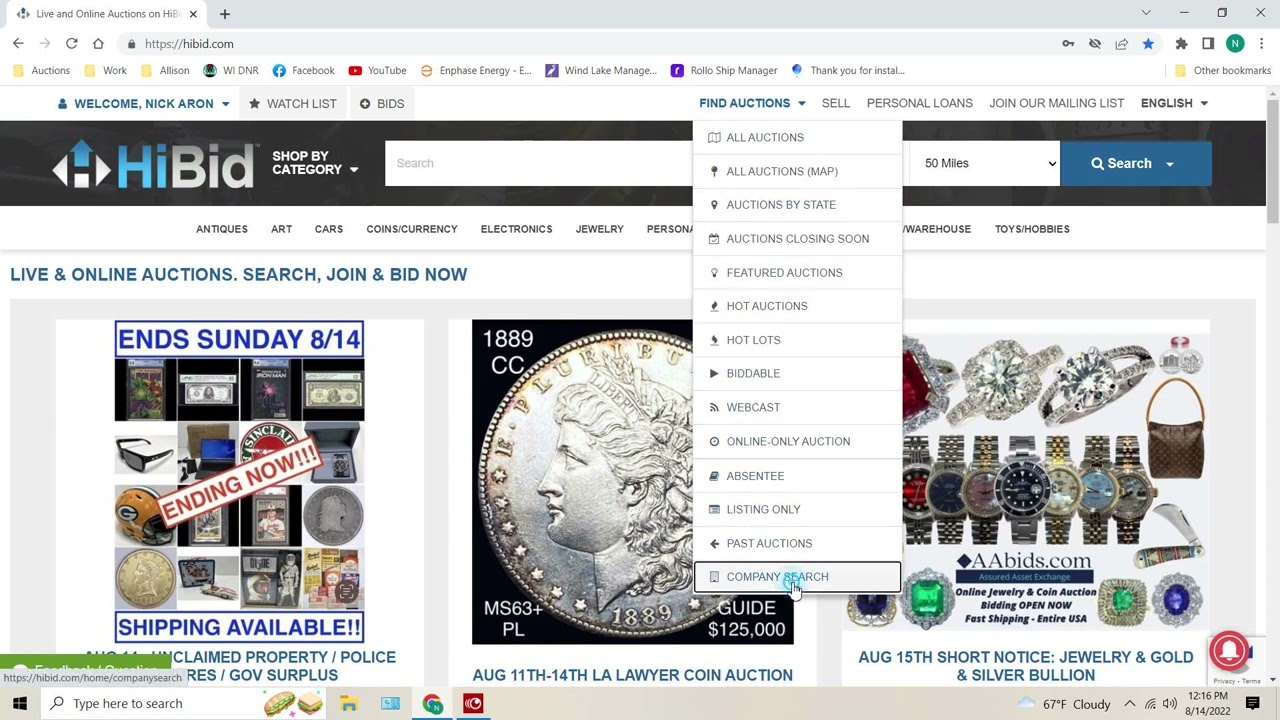Open Antiques category
Screen dimensions: 1280x720
pos(221,229)
